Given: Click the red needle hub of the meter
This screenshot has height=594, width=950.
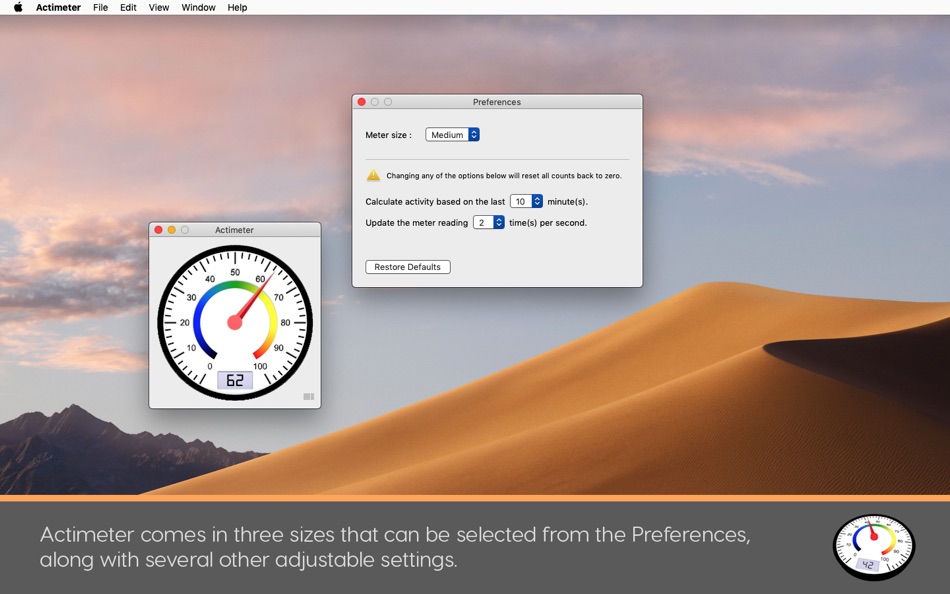Looking at the screenshot, I should pos(234,322).
